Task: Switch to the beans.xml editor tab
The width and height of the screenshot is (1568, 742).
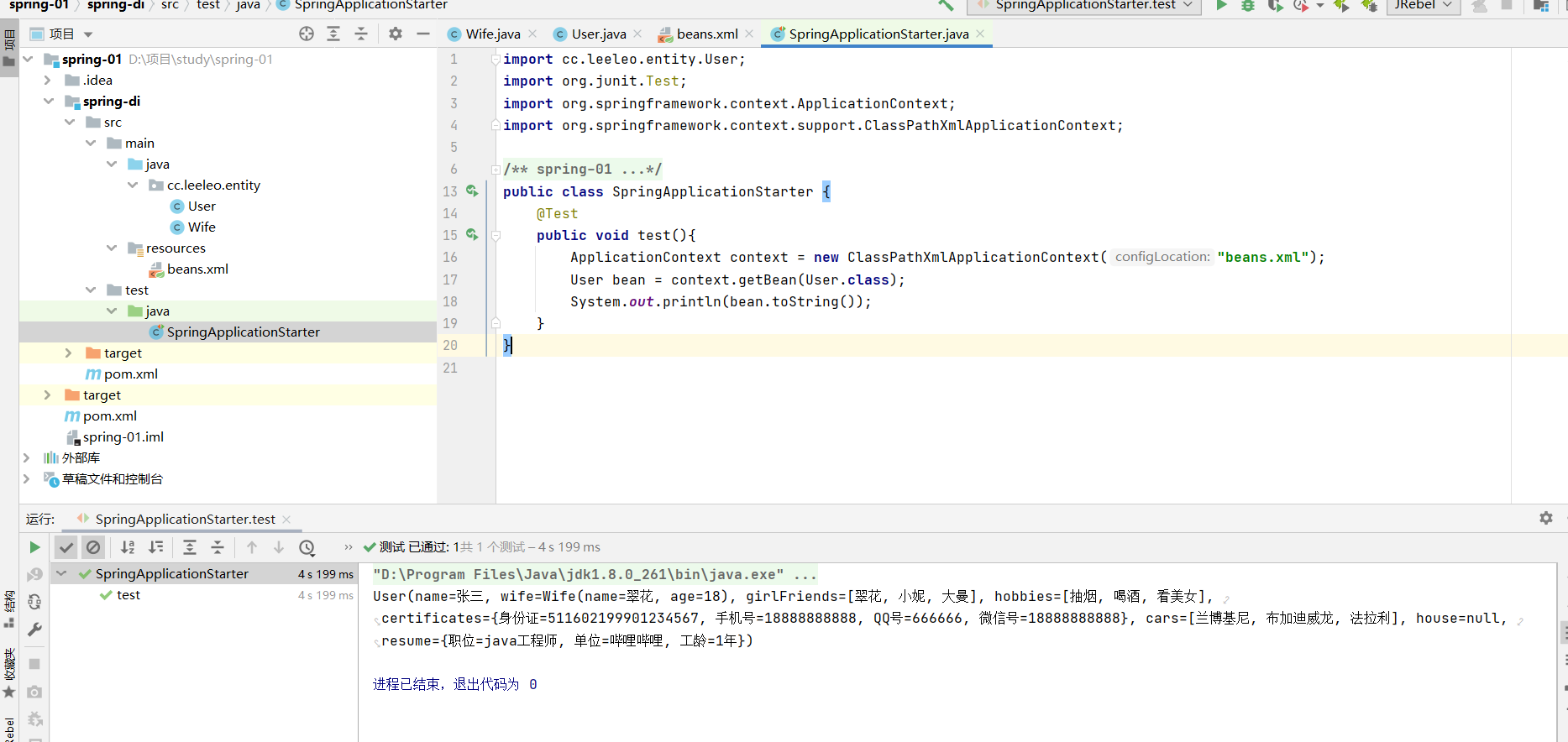Action: [706, 34]
